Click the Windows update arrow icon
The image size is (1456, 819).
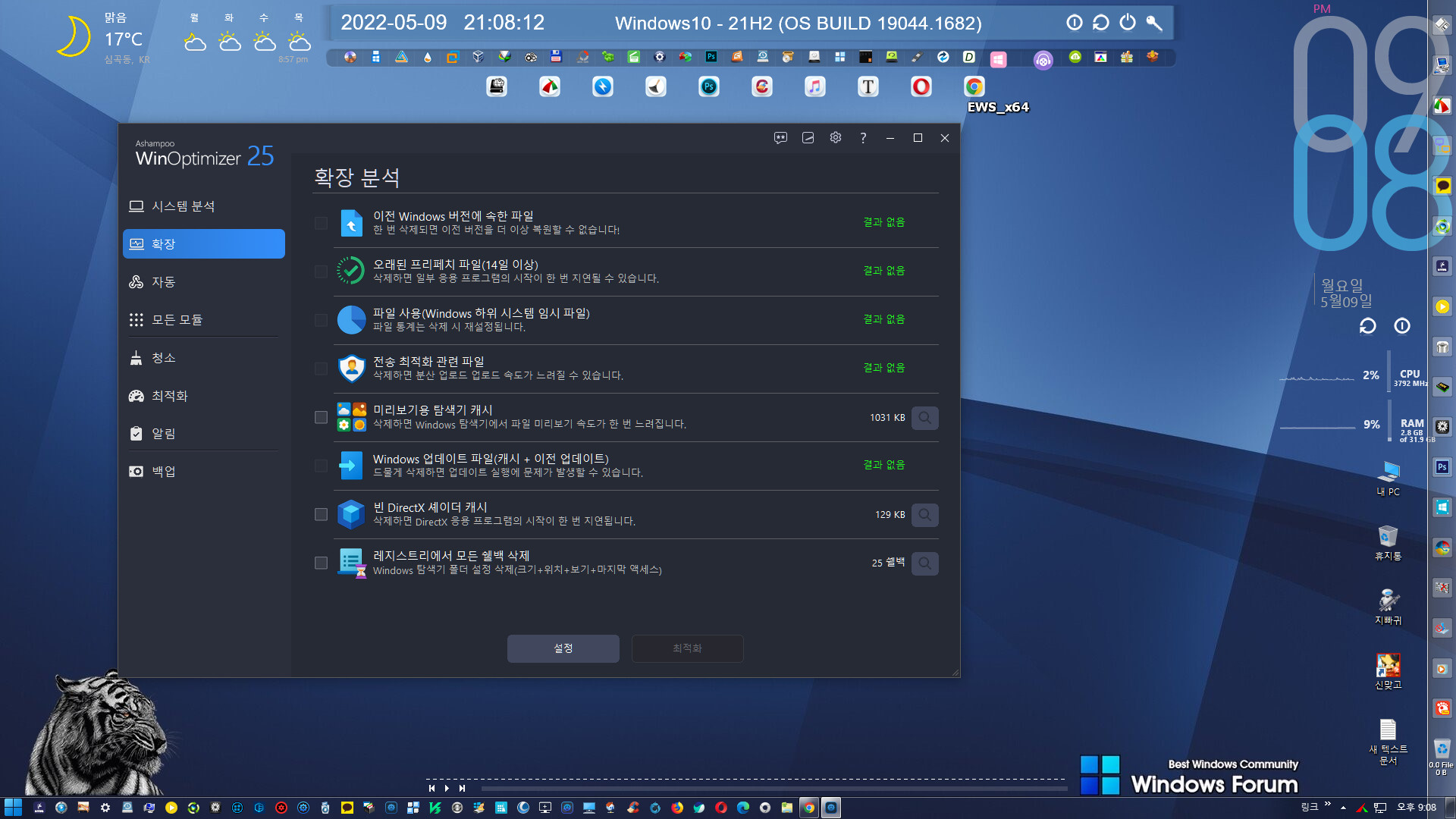[351, 466]
